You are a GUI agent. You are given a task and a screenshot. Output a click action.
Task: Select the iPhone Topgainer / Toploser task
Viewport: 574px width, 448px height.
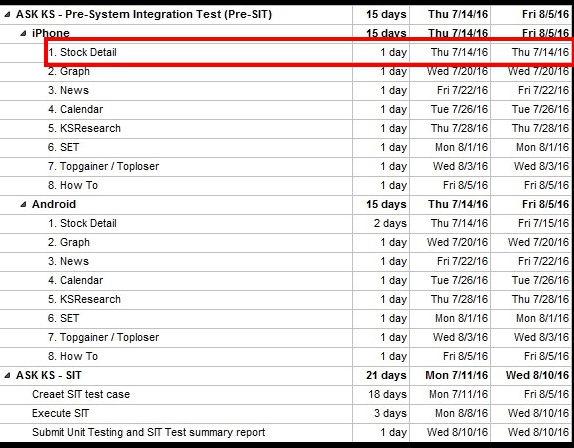pos(104,167)
